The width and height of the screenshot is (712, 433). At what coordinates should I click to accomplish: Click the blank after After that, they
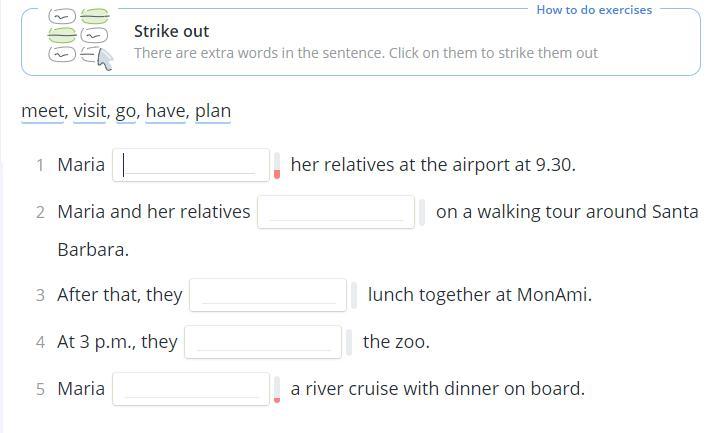point(267,295)
